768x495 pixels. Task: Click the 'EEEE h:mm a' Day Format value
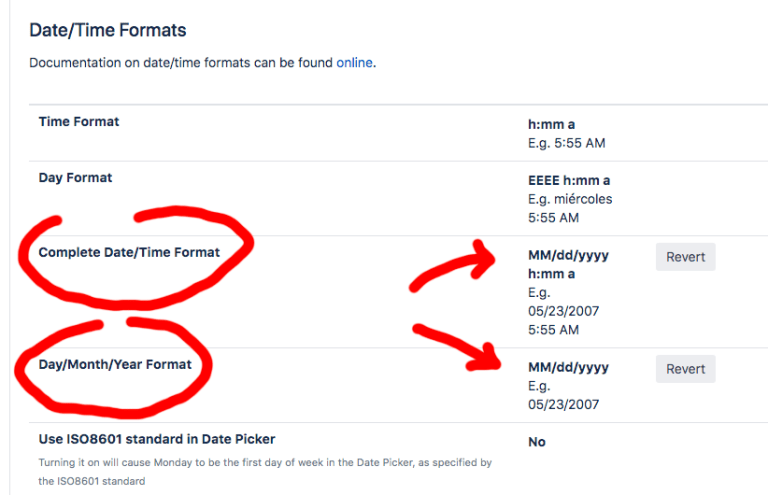click(x=569, y=181)
